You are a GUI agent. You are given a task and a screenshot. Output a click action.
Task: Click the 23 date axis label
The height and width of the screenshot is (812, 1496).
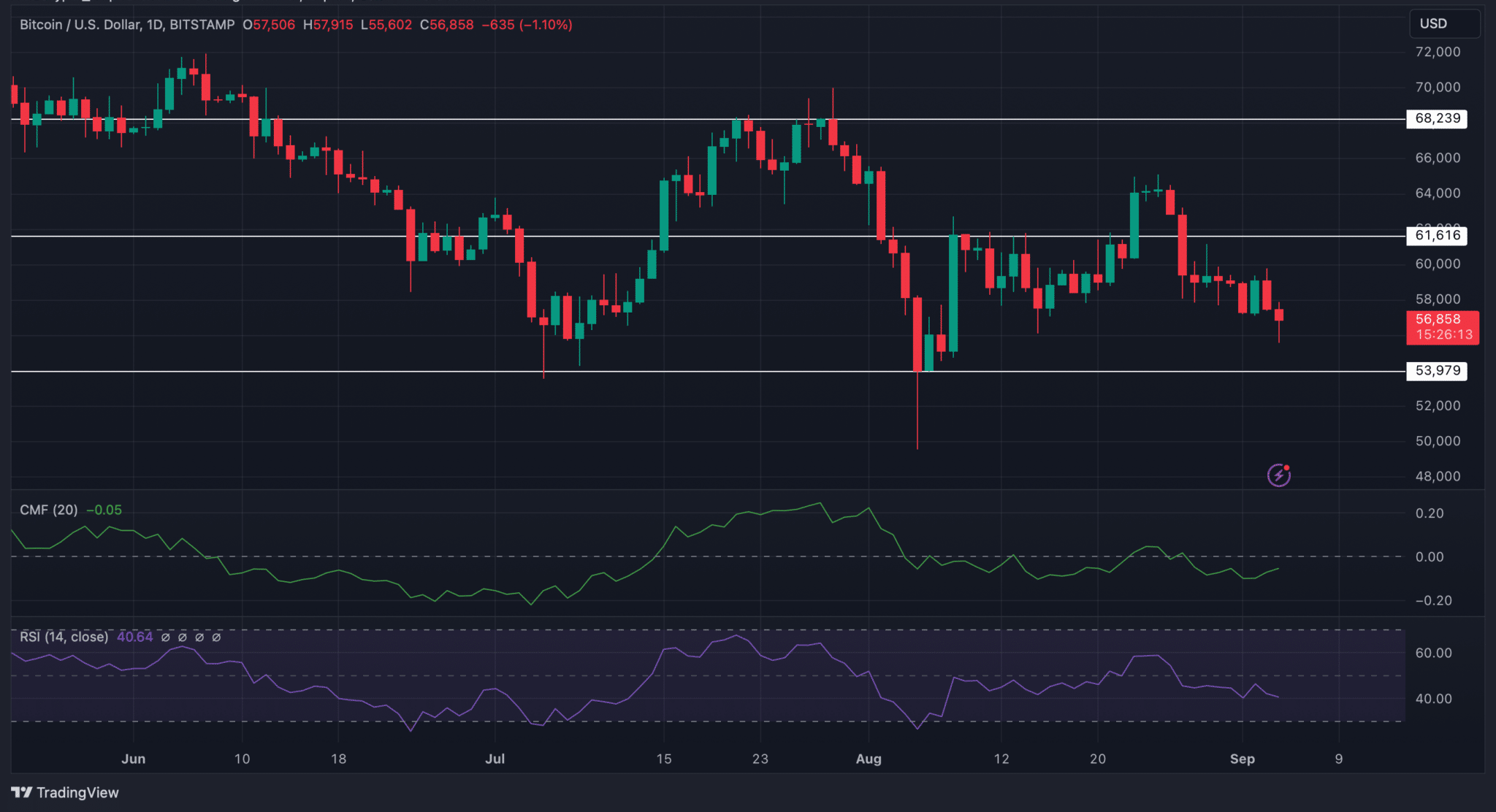coord(760,759)
